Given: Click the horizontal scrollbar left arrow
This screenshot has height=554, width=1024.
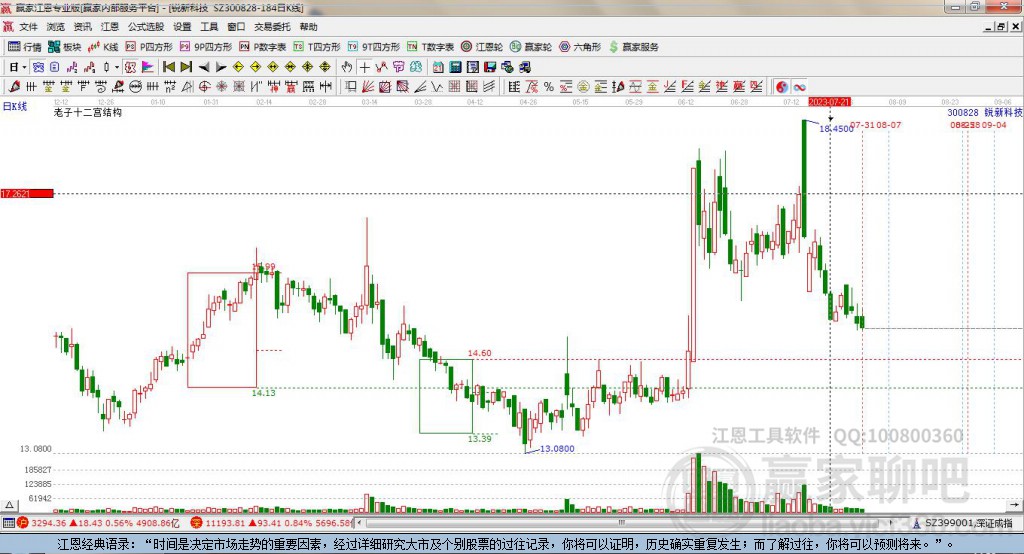Looking at the screenshot, I should pyautogui.click(x=360, y=523).
